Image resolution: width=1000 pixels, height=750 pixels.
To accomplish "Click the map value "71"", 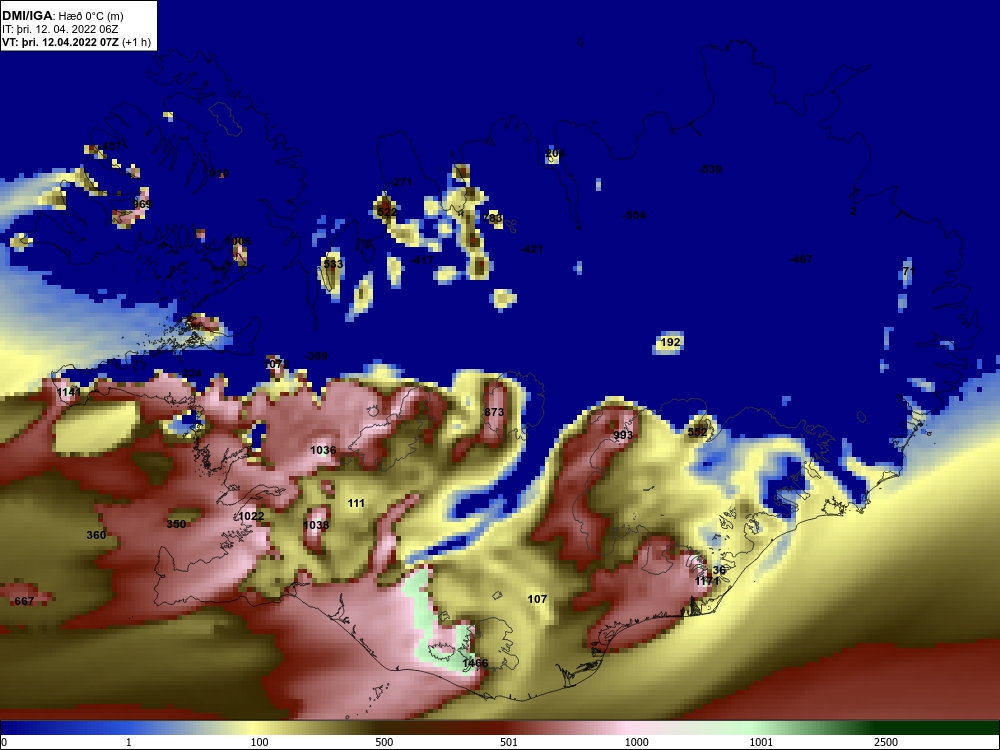I will click(x=908, y=271).
